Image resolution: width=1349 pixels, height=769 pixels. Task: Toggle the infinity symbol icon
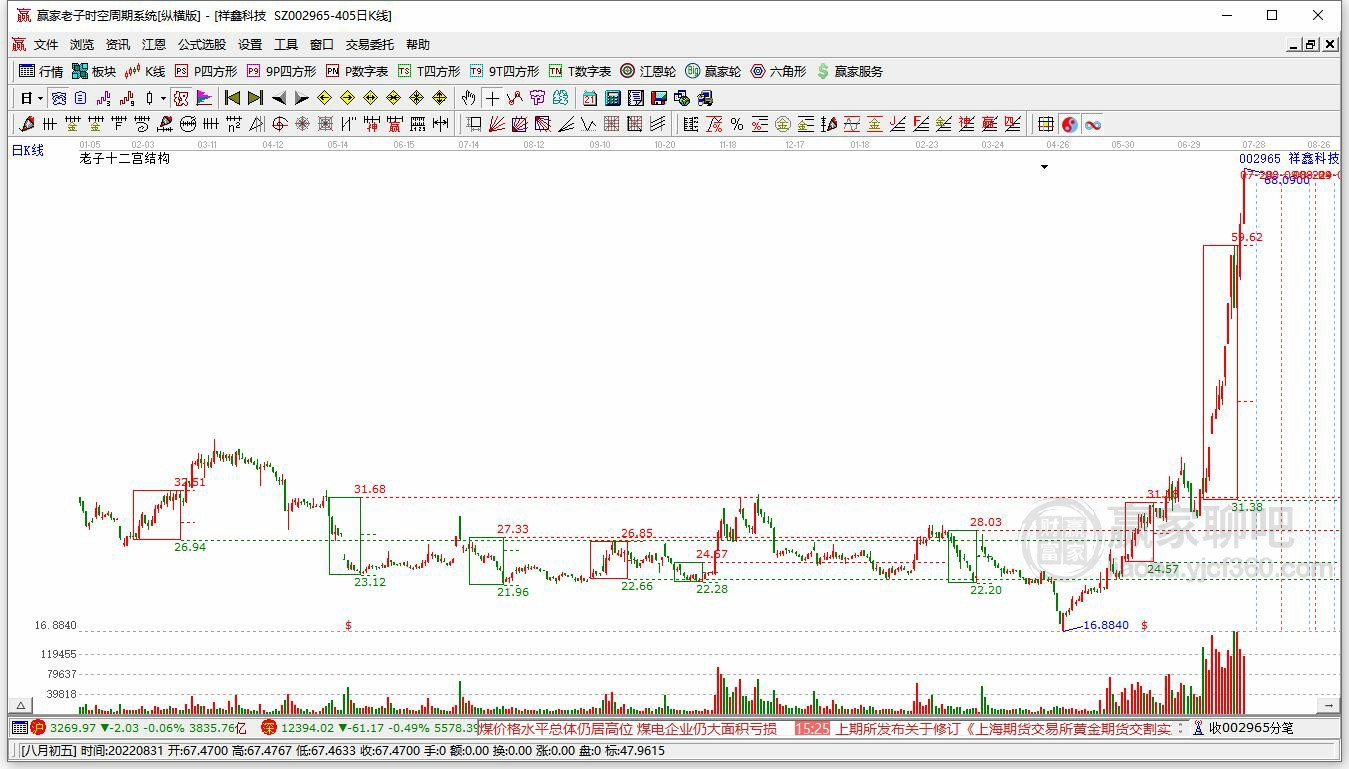coord(1092,124)
